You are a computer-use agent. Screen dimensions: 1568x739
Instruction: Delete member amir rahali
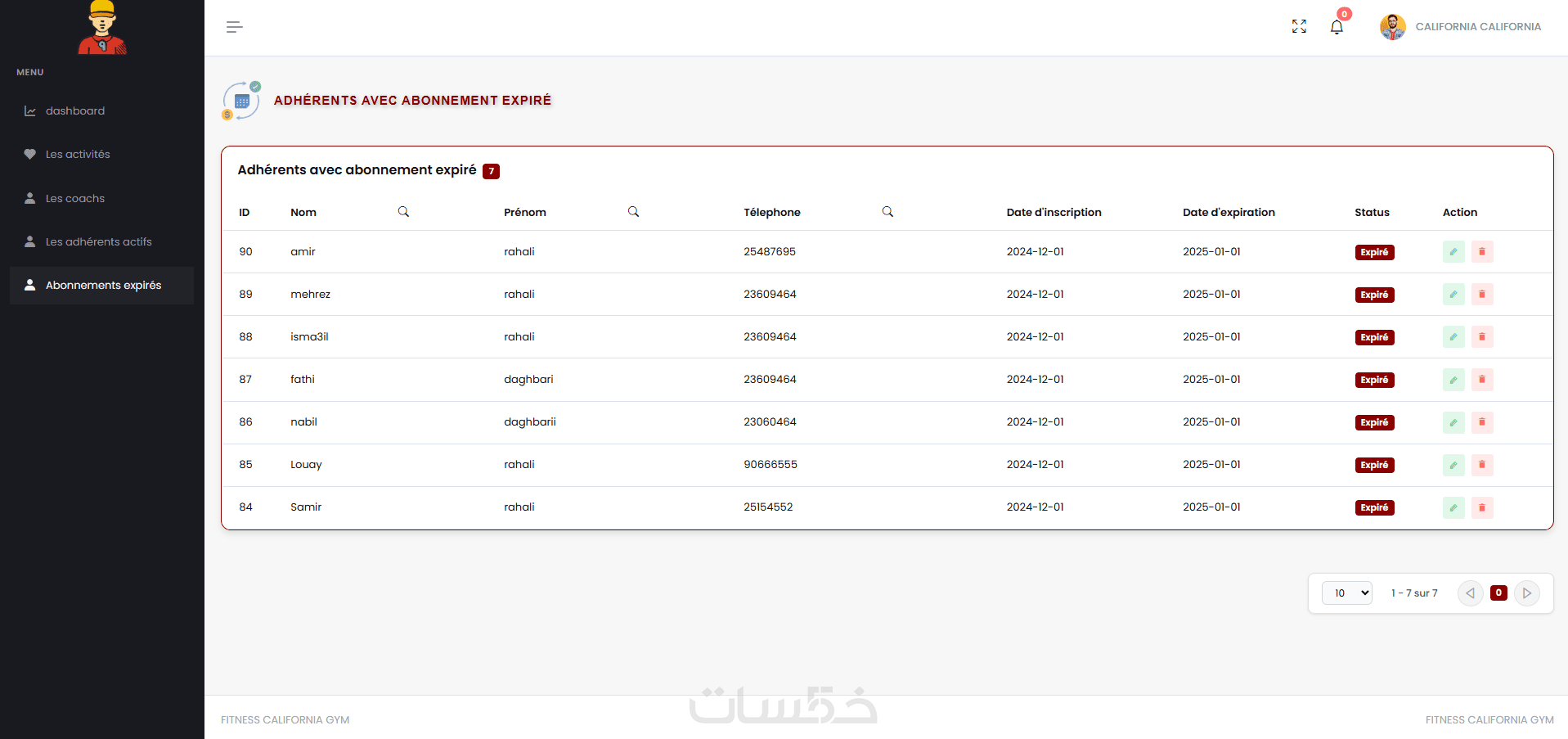point(1482,252)
